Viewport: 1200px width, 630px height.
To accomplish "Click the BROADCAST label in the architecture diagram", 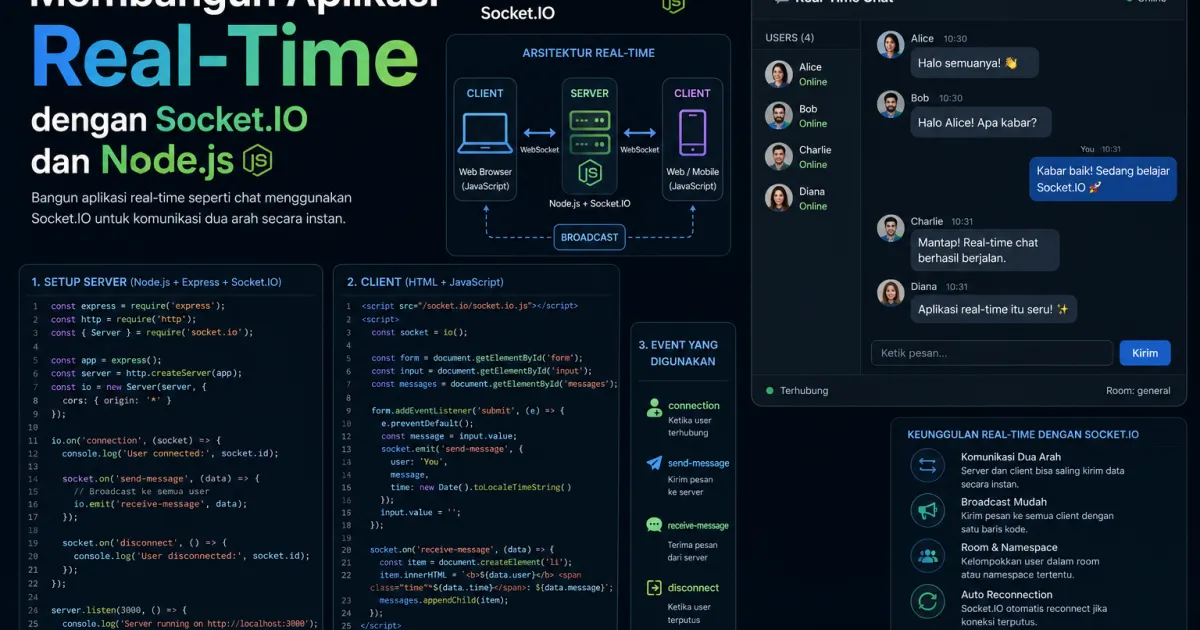I will pos(589,238).
